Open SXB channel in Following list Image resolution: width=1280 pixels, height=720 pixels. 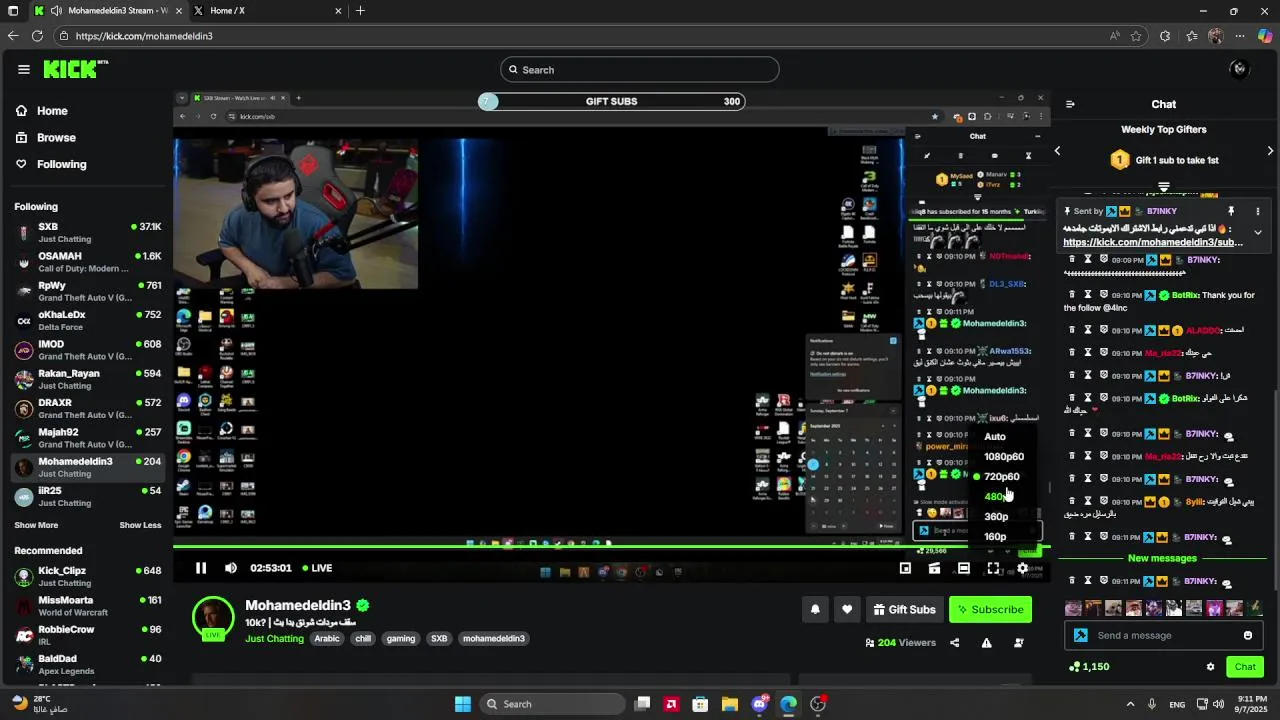[88, 232]
